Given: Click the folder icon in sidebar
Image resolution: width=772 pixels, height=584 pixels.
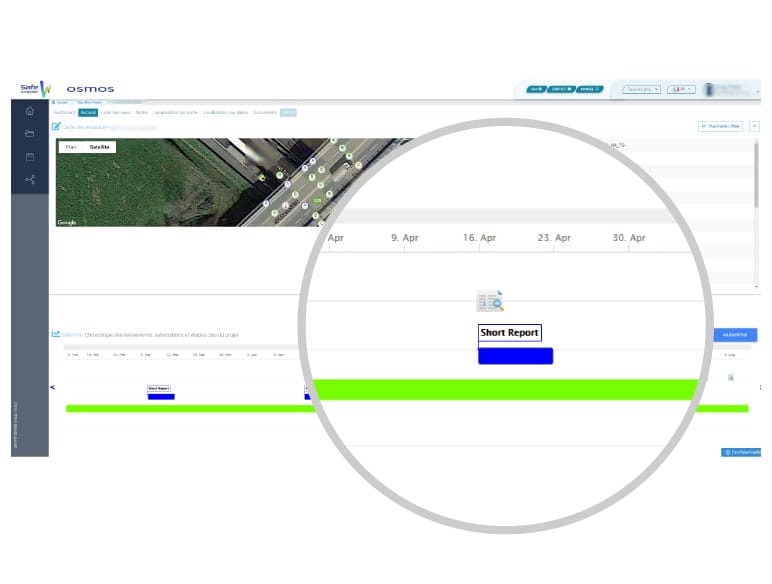Looking at the screenshot, I should click(30, 134).
